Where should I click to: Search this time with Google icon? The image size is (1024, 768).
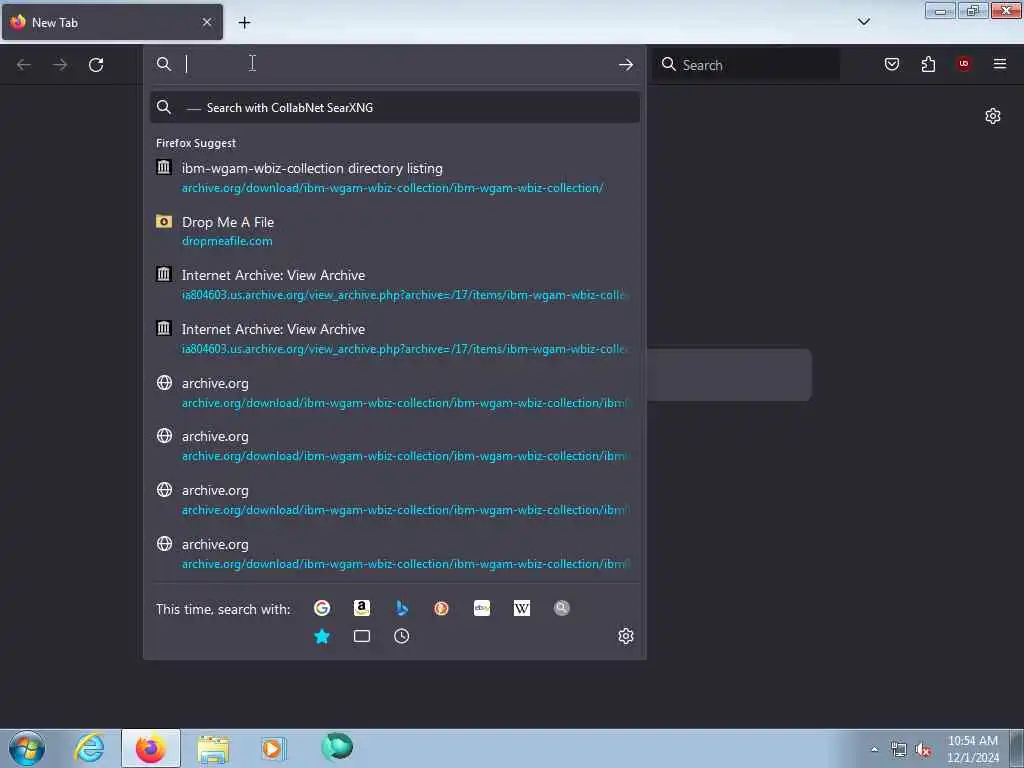point(322,609)
